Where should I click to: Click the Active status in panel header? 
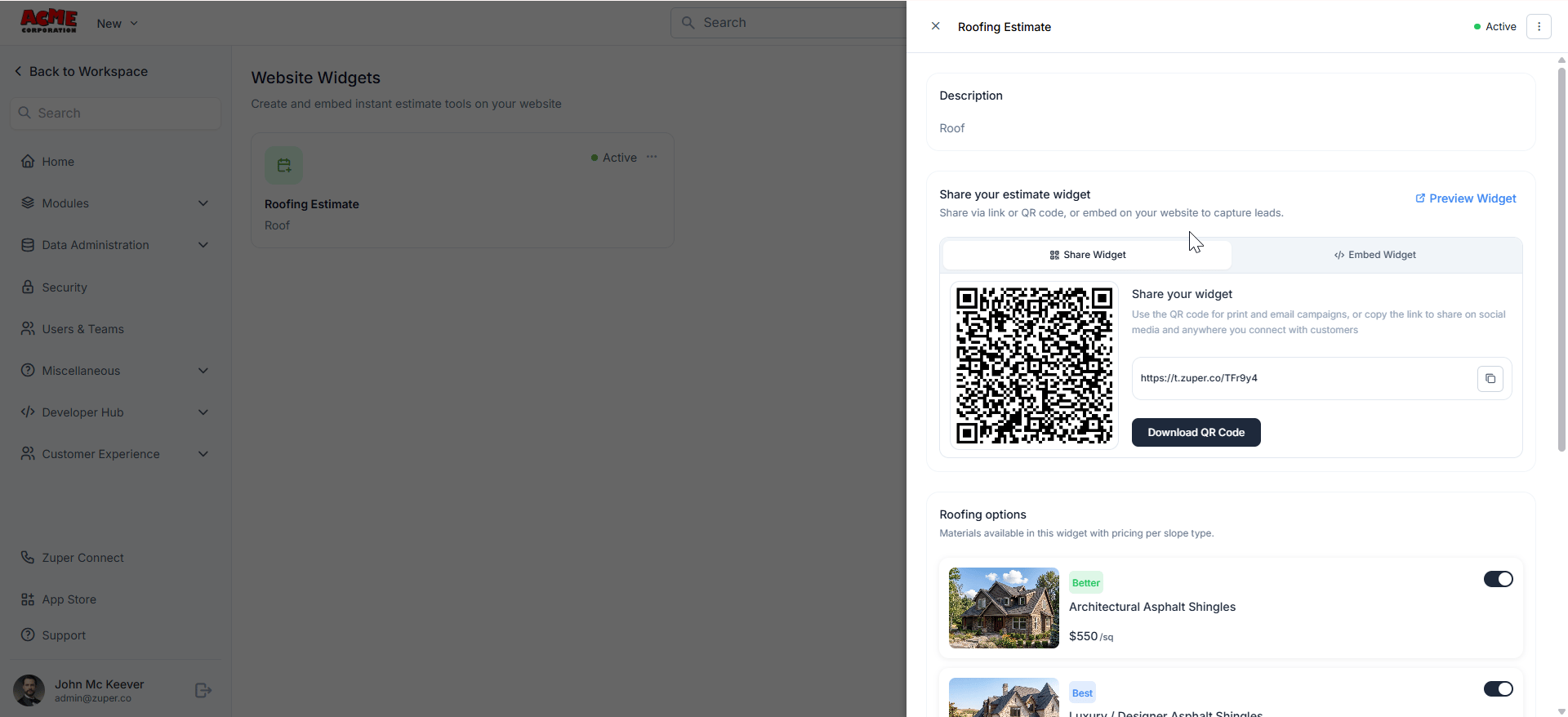point(1494,27)
